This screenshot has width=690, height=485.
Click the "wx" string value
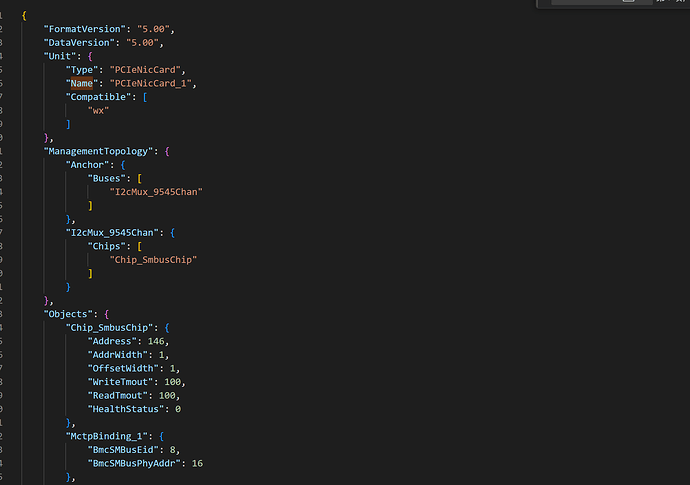coord(98,110)
